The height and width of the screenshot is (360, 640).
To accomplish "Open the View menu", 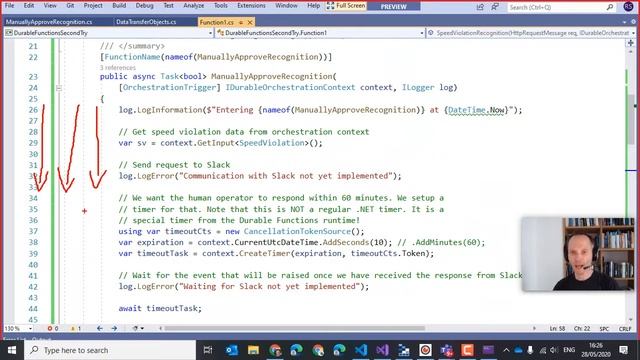I will click(x=50, y=6).
